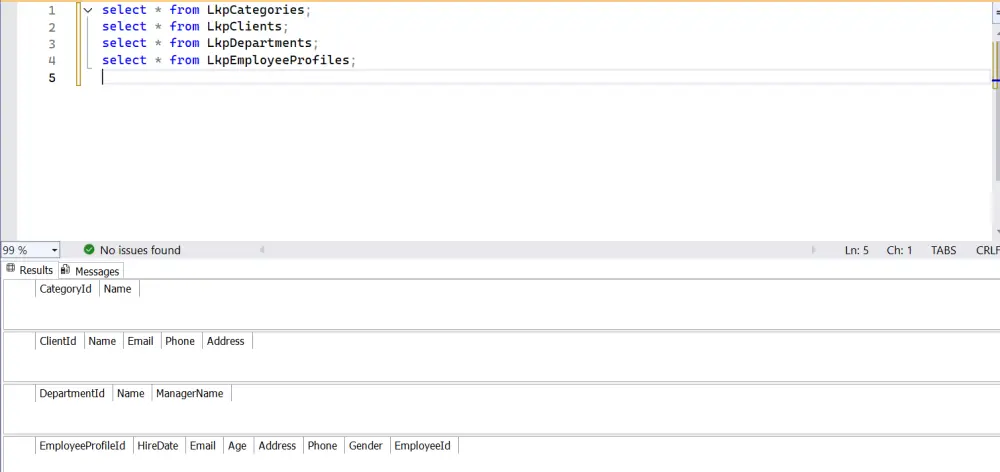Click line number 5 in the editor margin
This screenshot has width=1000, height=472.
(x=52, y=78)
